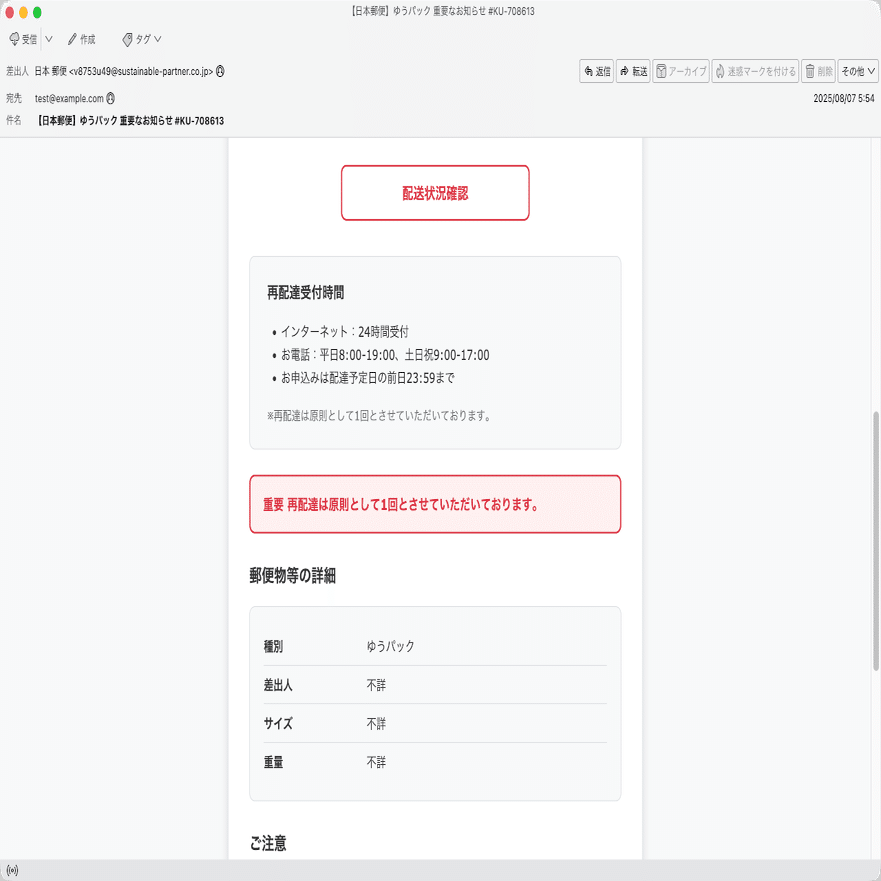Reply using the 返信 icon

[x=596, y=71]
